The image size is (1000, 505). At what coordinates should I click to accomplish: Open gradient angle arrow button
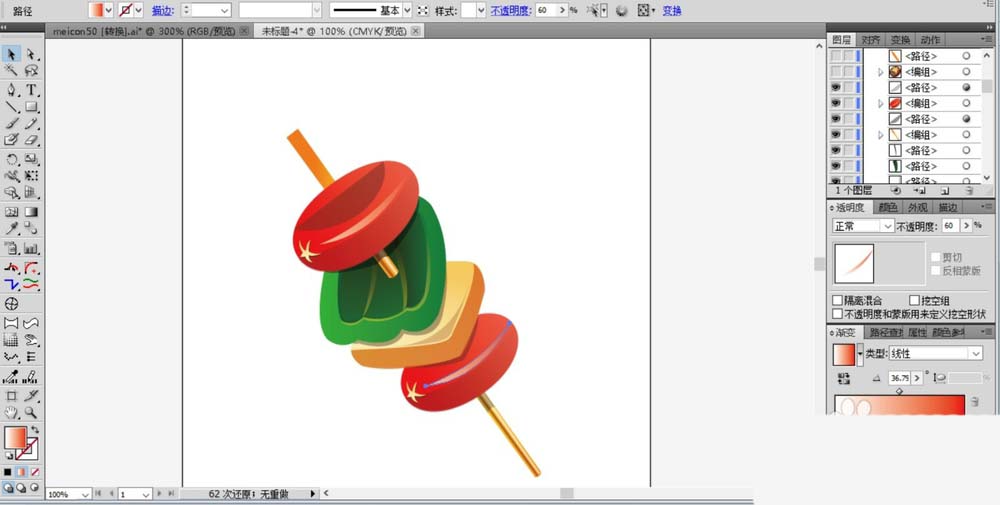click(x=916, y=378)
